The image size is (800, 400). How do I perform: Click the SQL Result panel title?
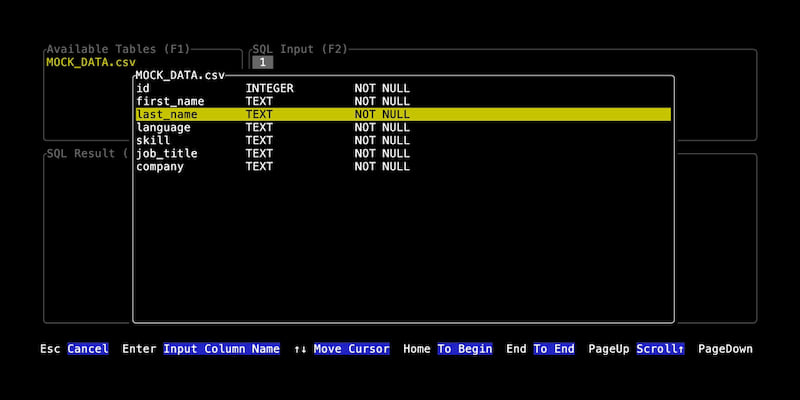[84, 153]
